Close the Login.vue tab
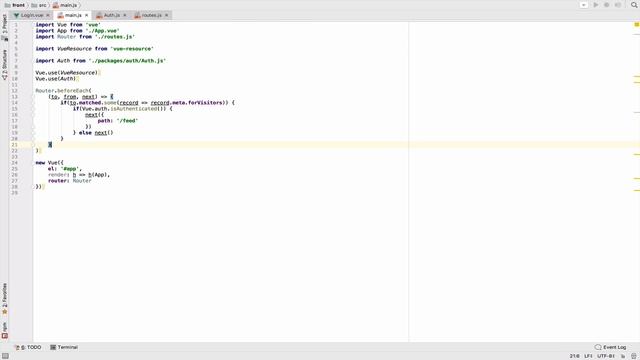This screenshot has height=360, width=640. pyautogui.click(x=48, y=15)
